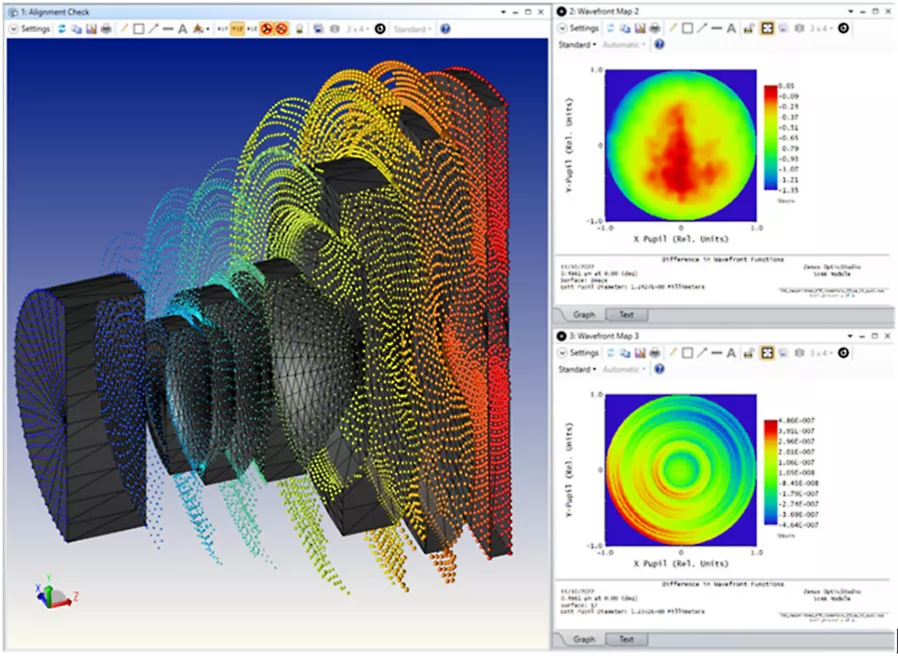Click the lock window icon in Wavefront Map 2
898x656 pixels.
pos(748,29)
